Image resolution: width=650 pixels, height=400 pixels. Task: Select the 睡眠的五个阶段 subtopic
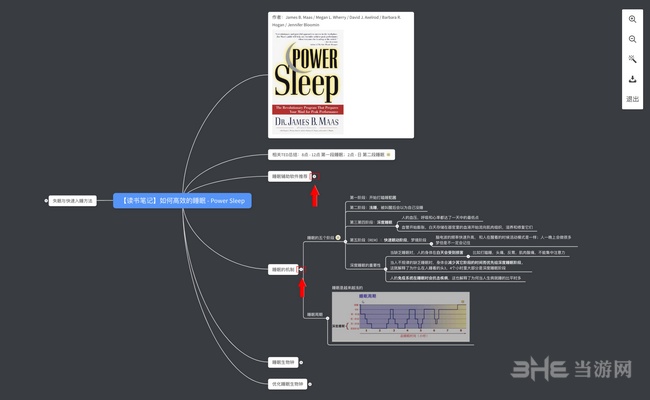pyautogui.click(x=320, y=238)
